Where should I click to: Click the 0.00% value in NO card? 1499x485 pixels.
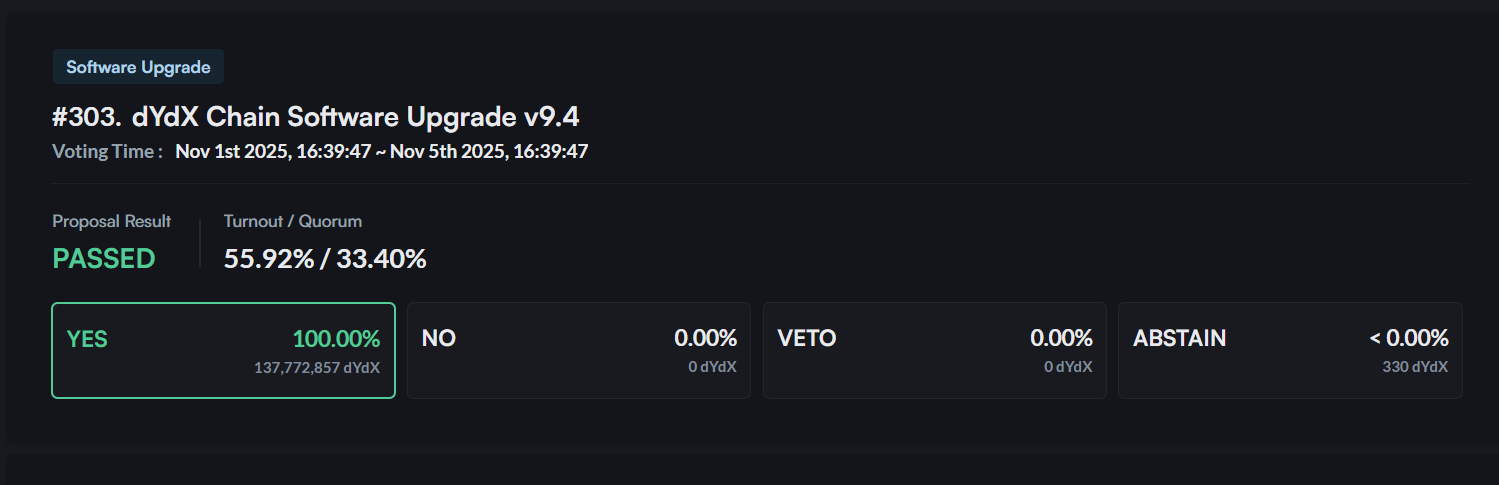(705, 339)
